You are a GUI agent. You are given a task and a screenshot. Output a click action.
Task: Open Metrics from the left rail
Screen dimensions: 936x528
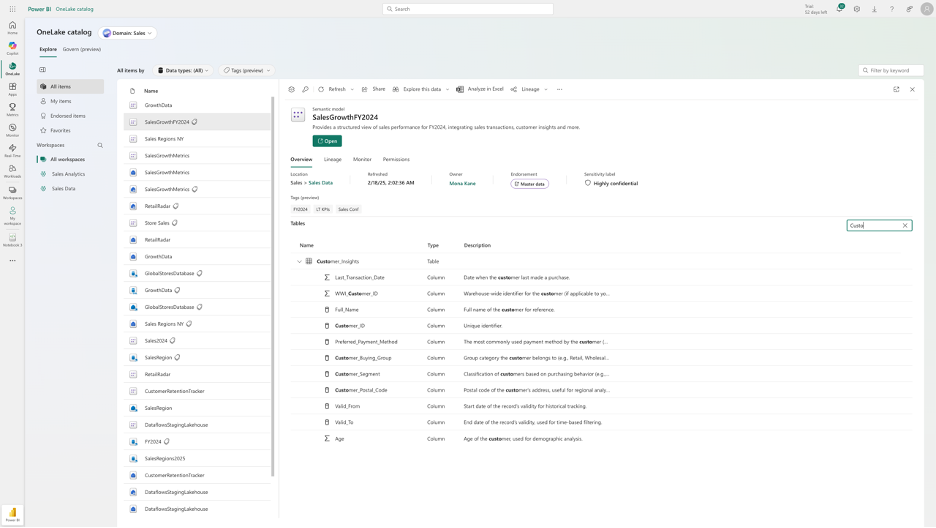tap(13, 110)
